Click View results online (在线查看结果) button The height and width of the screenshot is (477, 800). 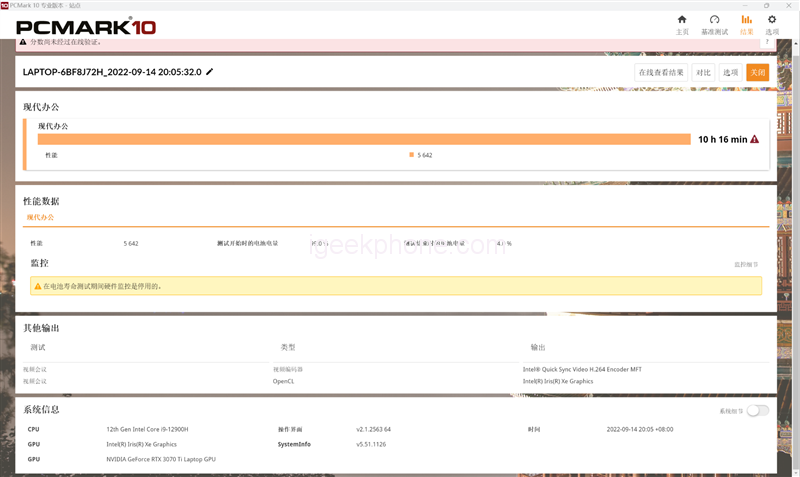661,72
